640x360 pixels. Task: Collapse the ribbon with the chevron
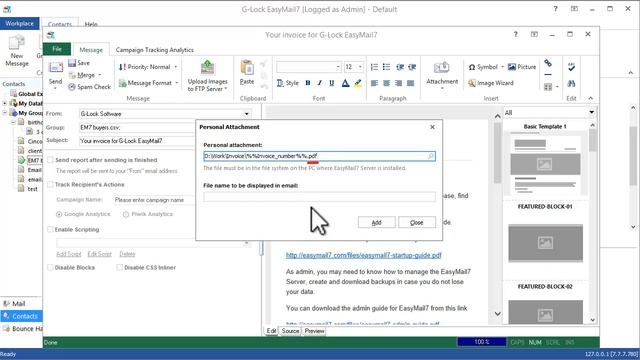pyautogui.click(x=591, y=98)
